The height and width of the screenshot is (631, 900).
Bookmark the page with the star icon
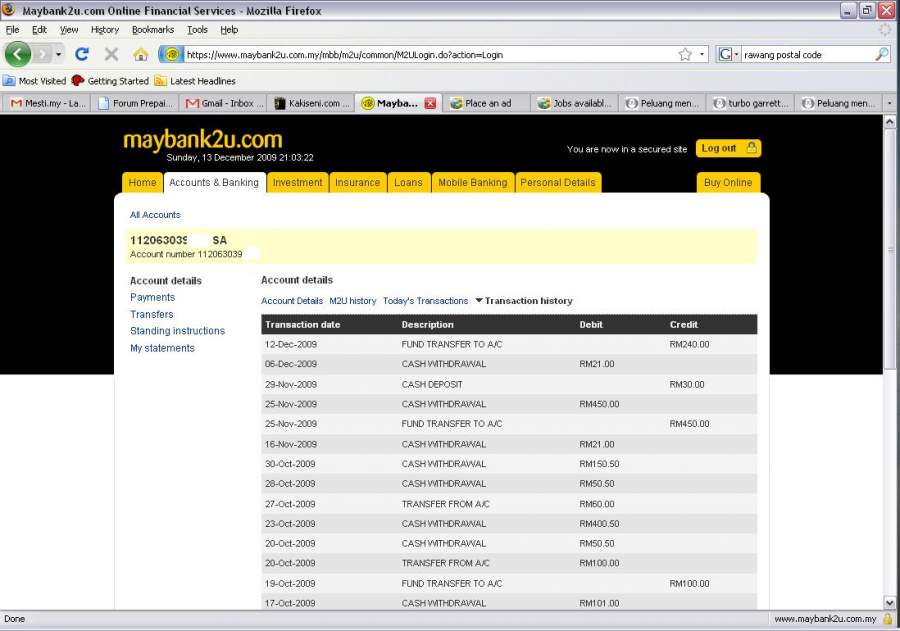click(x=685, y=54)
